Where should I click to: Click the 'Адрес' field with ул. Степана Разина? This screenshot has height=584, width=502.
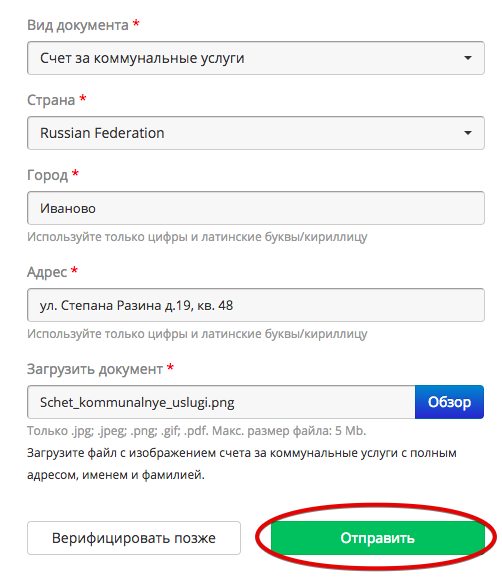pos(255,305)
